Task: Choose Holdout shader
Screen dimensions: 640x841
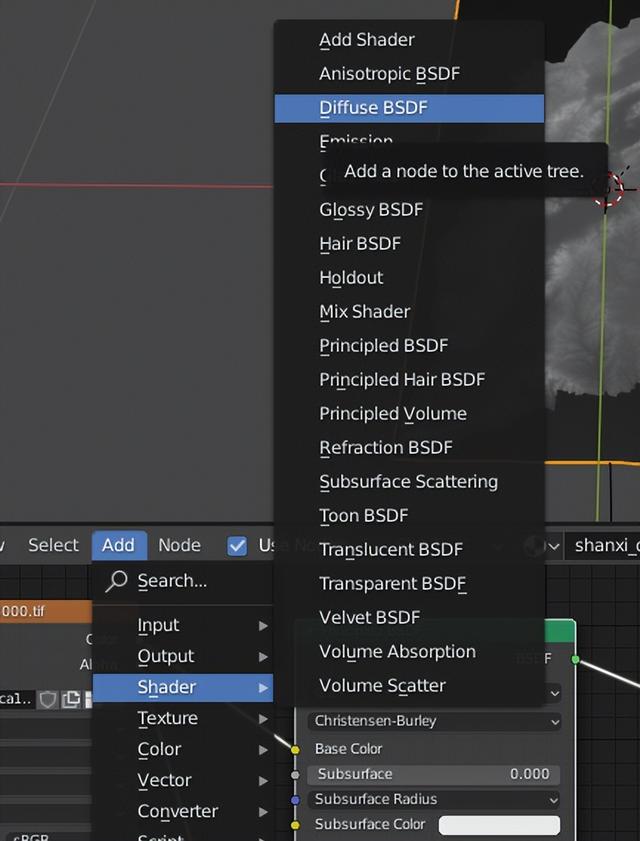Action: [x=409, y=278]
